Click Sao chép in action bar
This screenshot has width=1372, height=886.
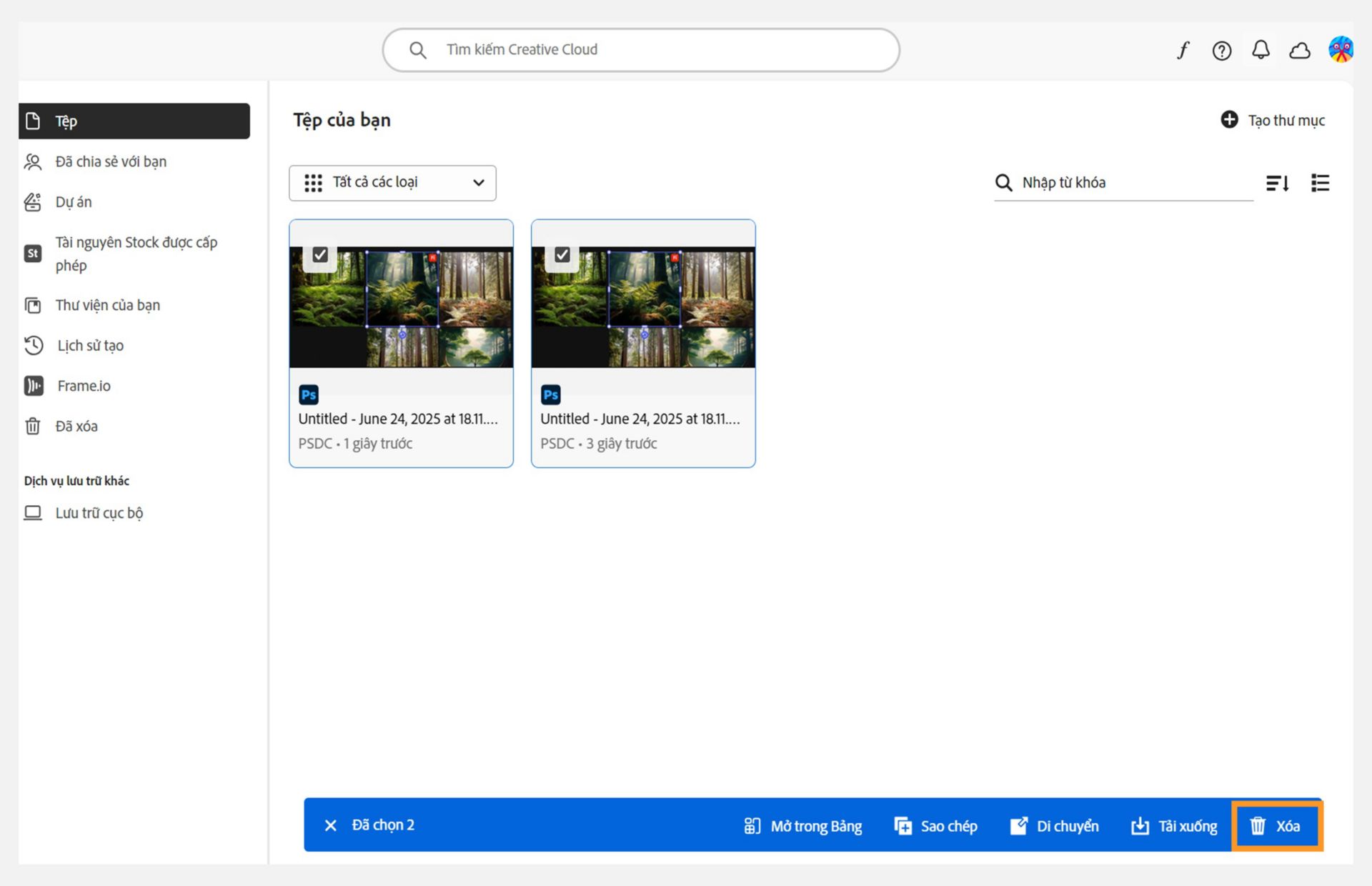tap(935, 826)
